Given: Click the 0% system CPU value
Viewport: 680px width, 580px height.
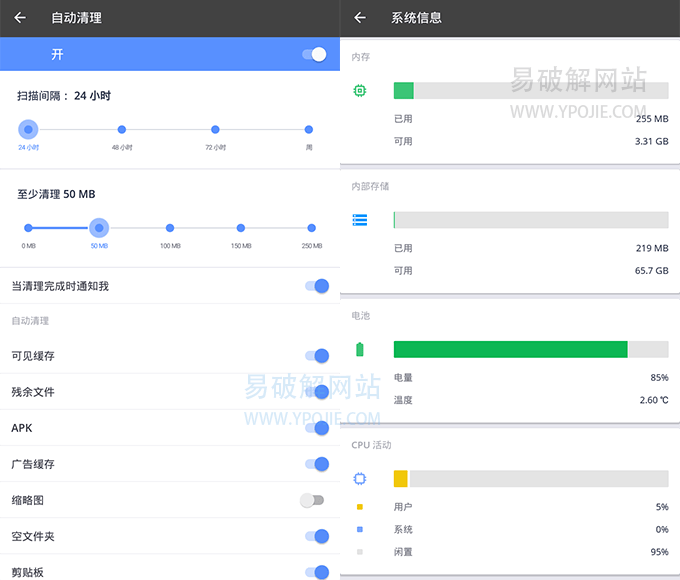Looking at the screenshot, I should pos(662,529).
